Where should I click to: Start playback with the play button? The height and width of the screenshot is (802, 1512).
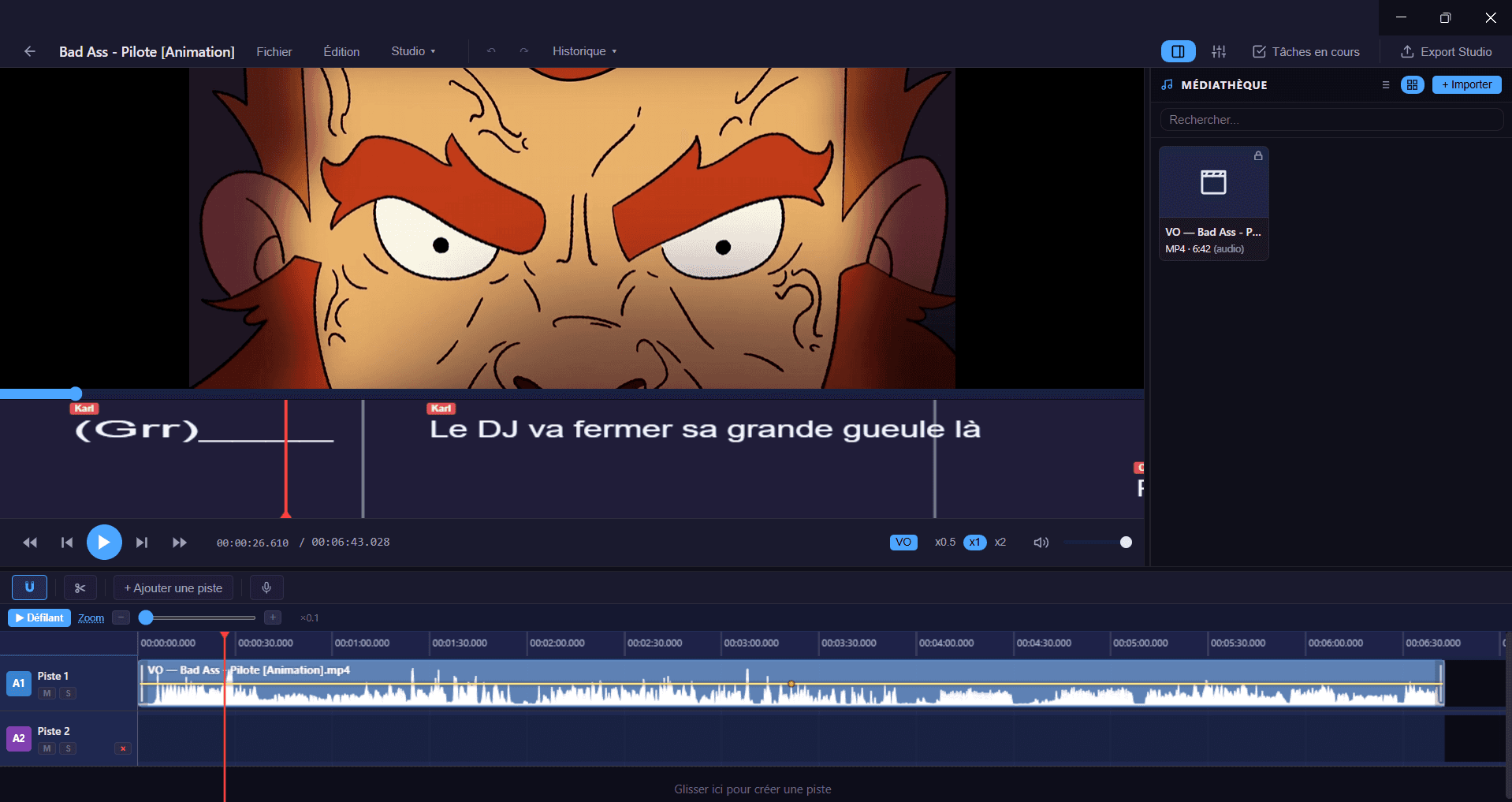104,543
